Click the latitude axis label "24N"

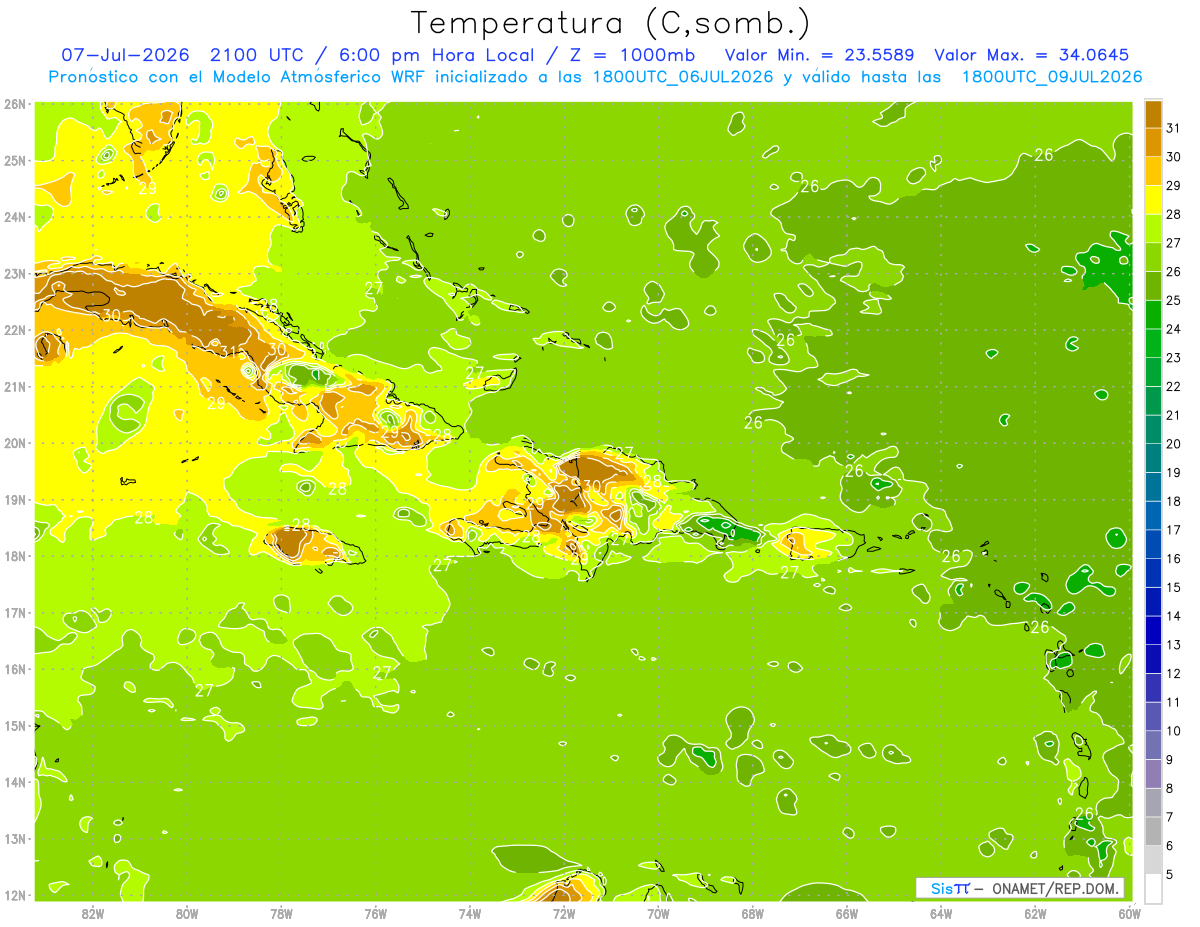coord(14,216)
